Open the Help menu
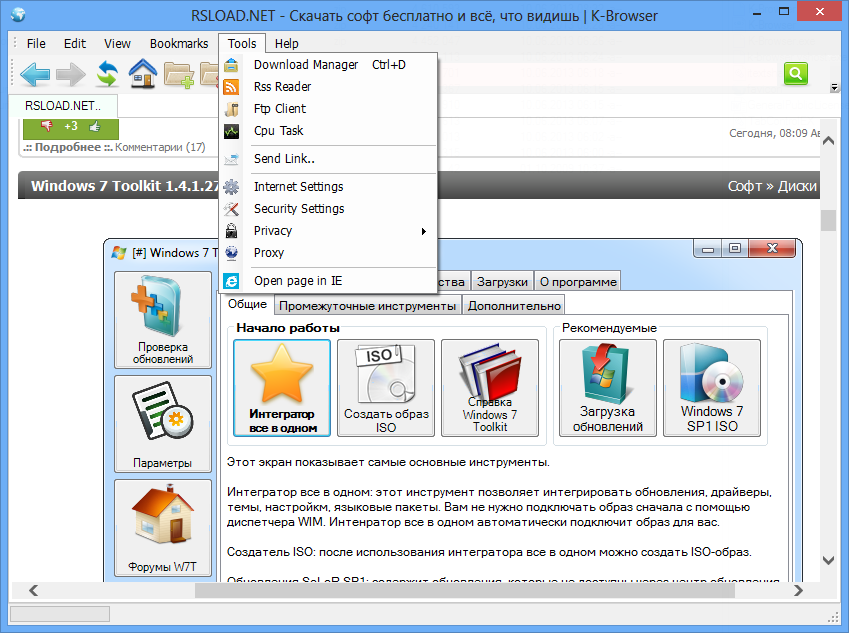849x633 pixels. (286, 43)
